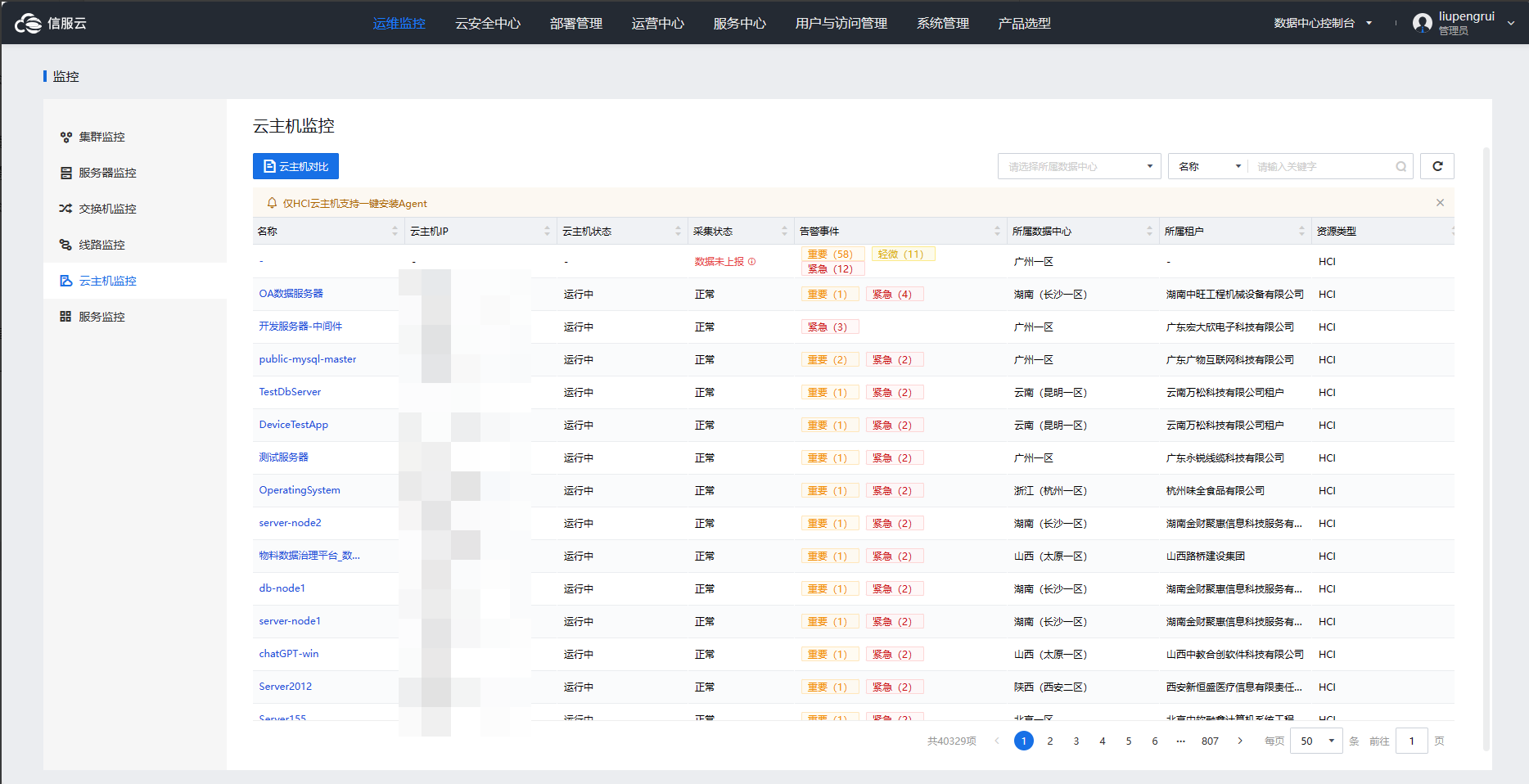Click the 线路监控 sidebar icon
The image size is (1529, 784).
coord(66,245)
